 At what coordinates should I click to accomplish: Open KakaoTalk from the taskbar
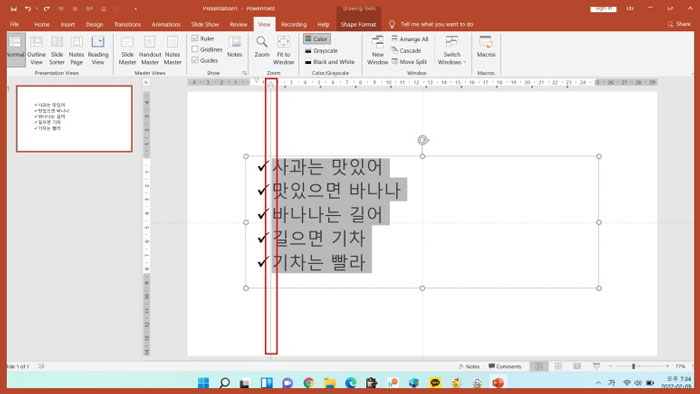click(435, 382)
